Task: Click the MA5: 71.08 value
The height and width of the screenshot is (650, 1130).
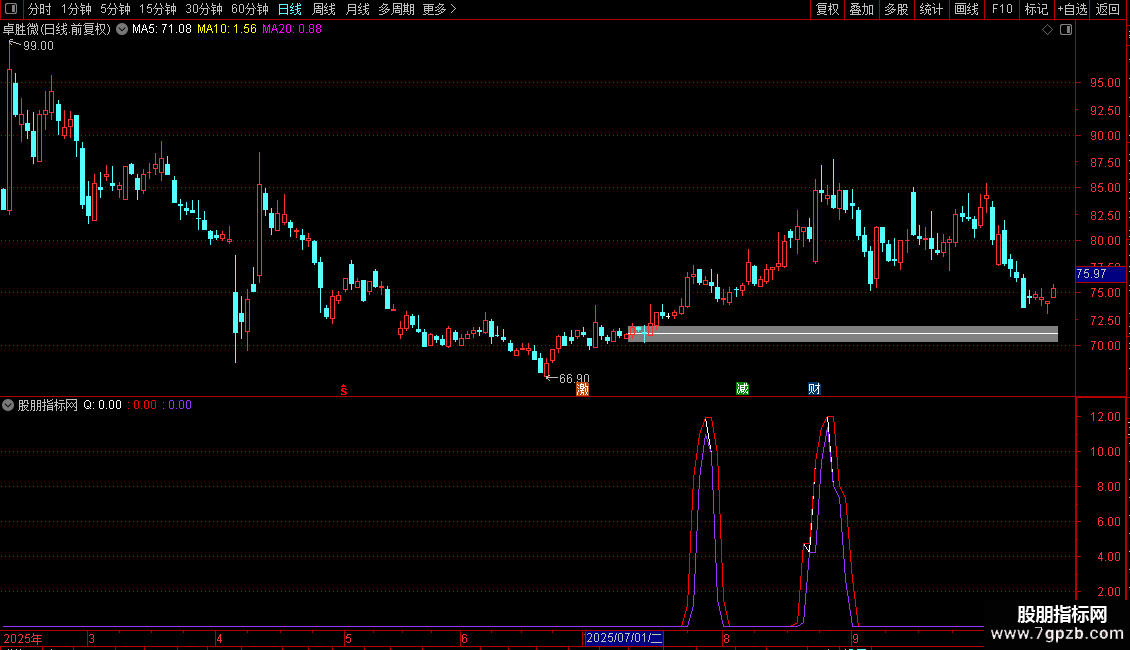Action: 161,29
